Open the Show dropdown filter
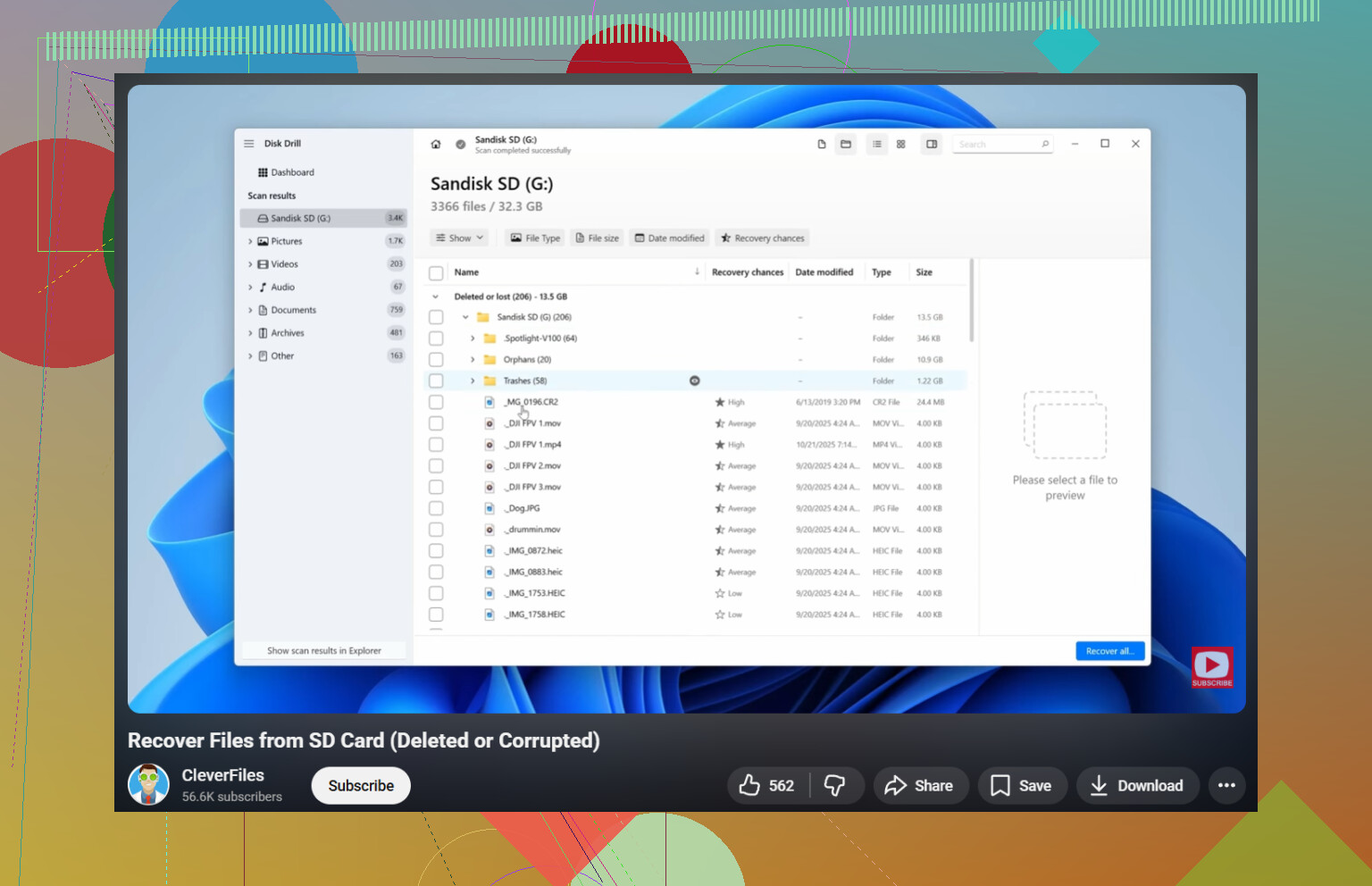Screen dimensions: 1372x886 [460, 238]
